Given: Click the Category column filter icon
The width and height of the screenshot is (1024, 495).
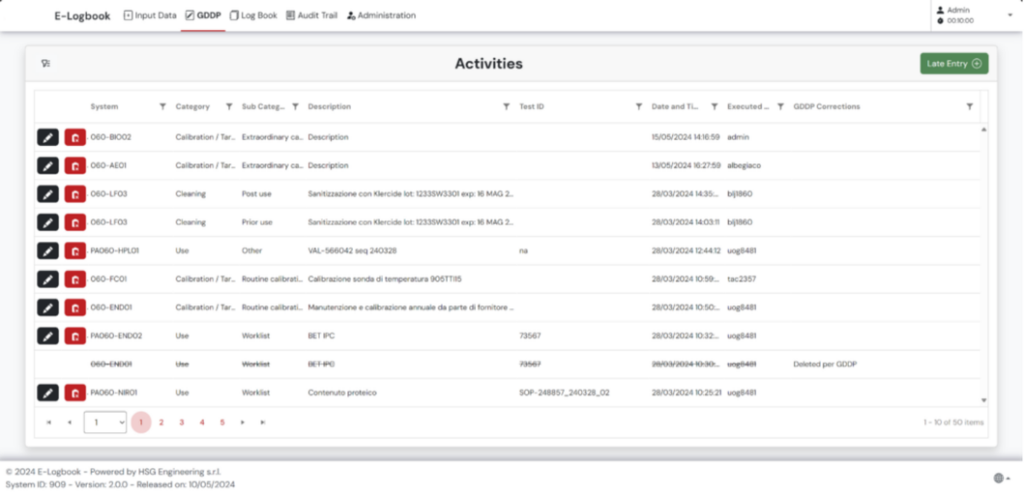Looking at the screenshot, I should [229, 106].
